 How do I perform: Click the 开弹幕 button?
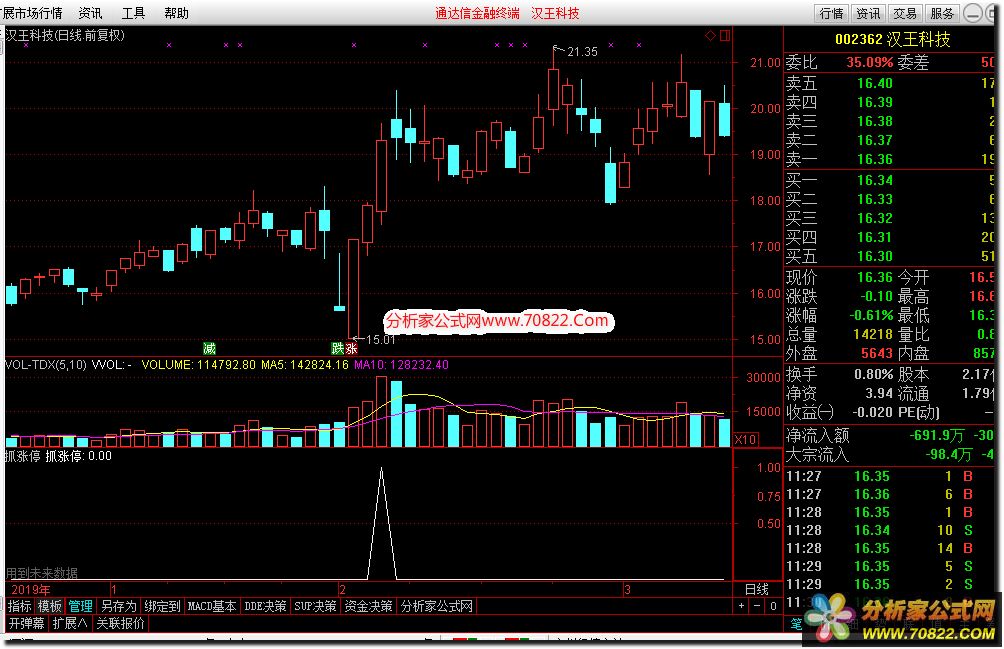point(26,623)
